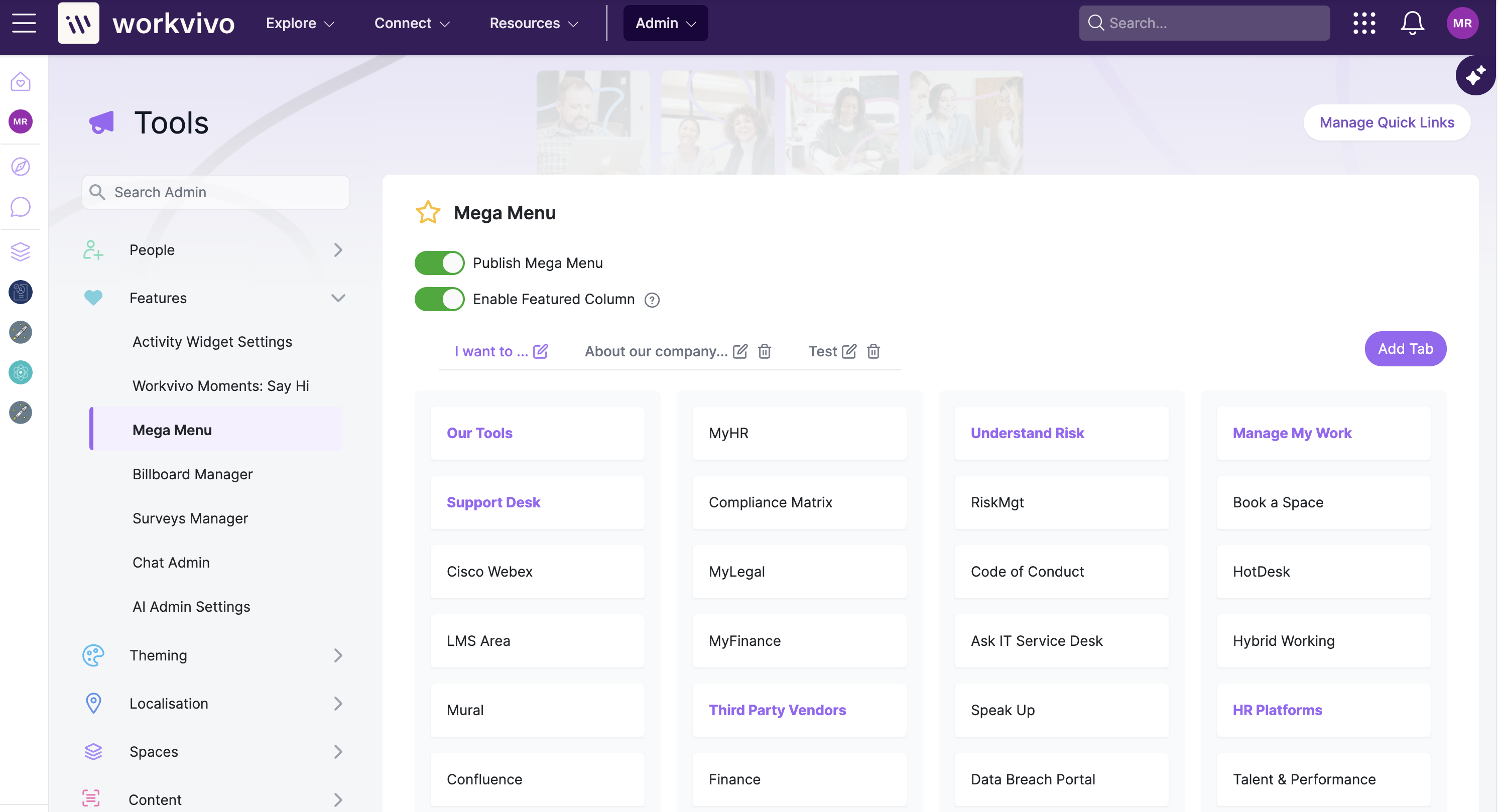
Task: Select the Our Tools heading card
Action: [x=537, y=433]
